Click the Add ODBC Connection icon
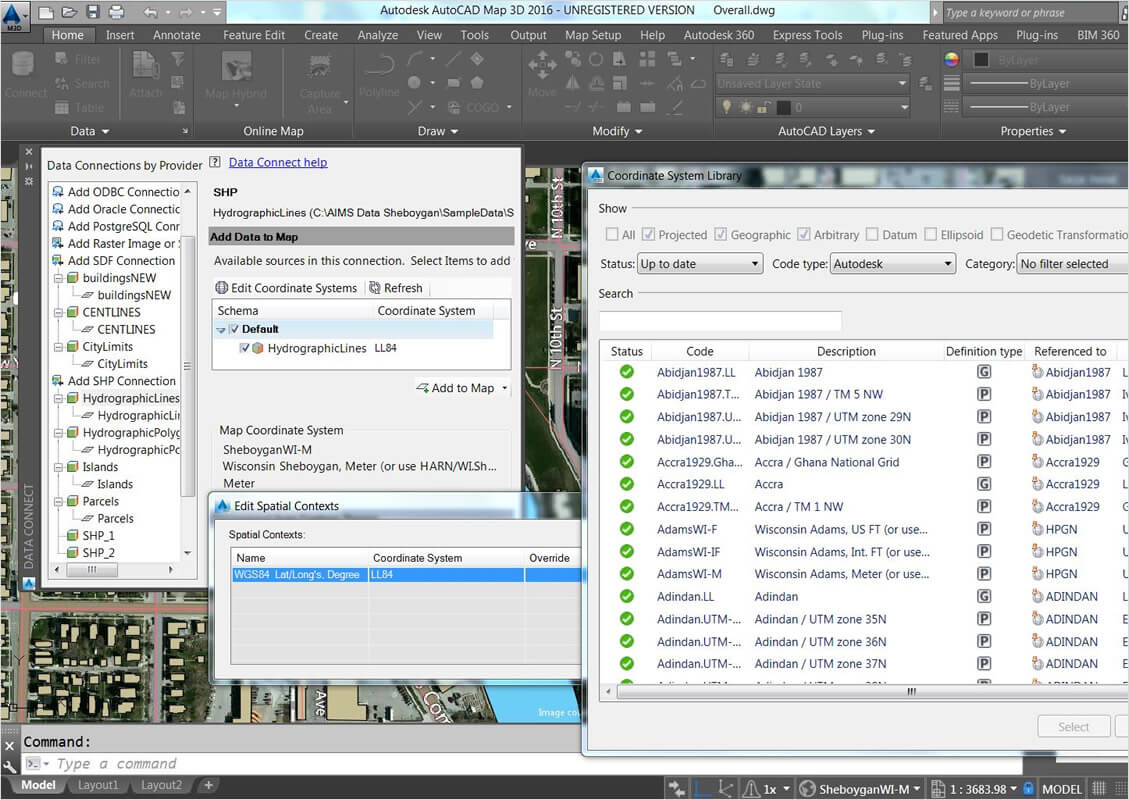The image size is (1129, 800). point(58,192)
